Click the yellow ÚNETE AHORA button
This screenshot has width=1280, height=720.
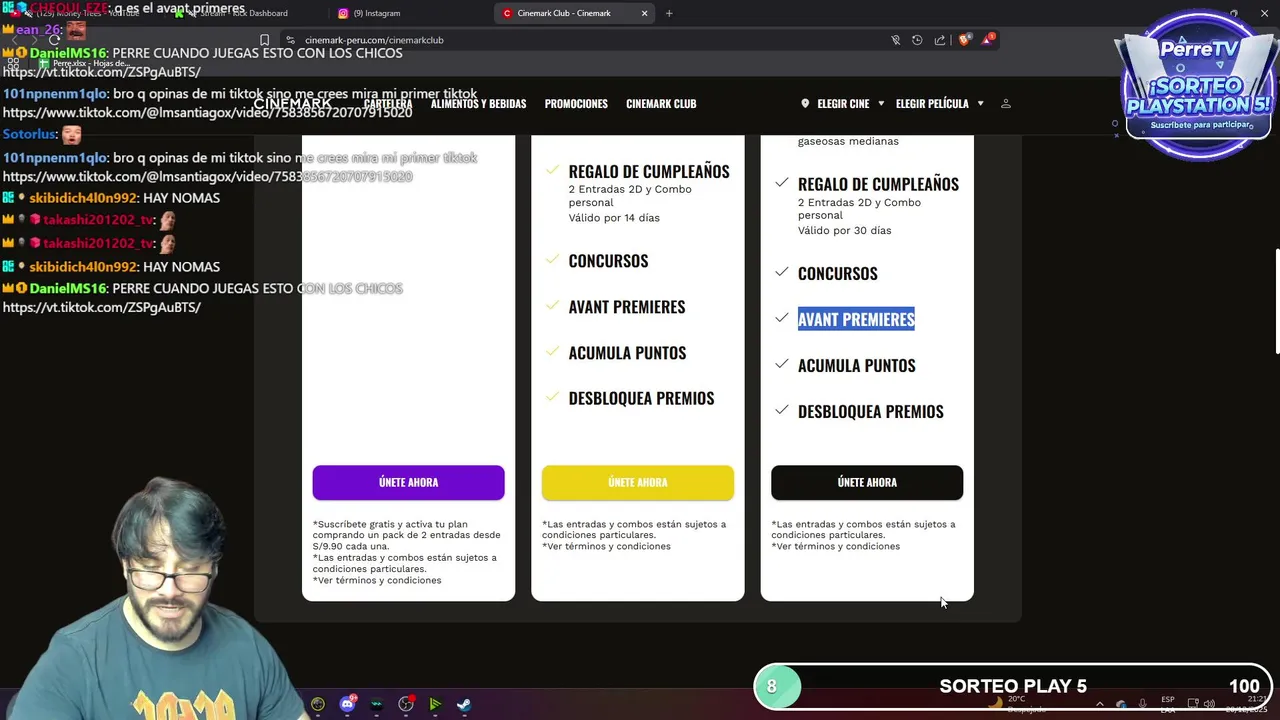tap(638, 482)
